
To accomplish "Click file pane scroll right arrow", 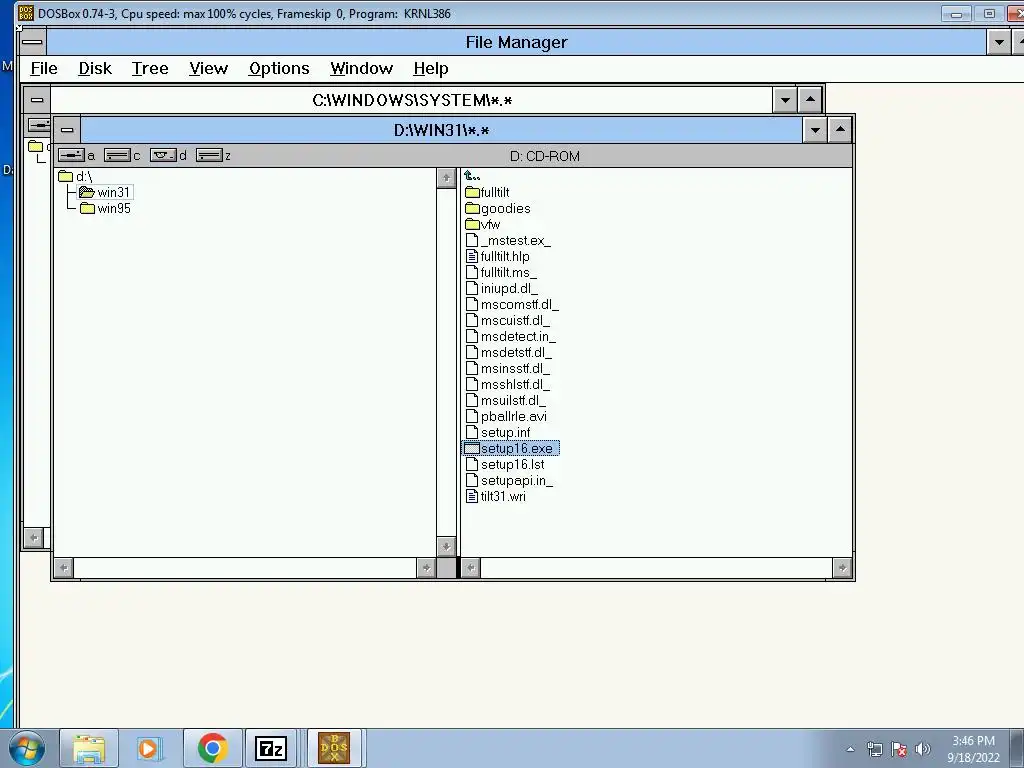I will click(842, 568).
